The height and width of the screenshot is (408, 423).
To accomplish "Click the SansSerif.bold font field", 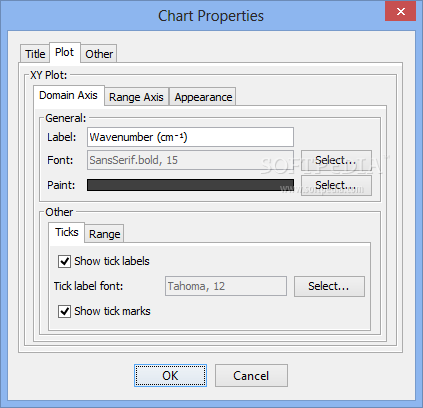I will 190,160.
